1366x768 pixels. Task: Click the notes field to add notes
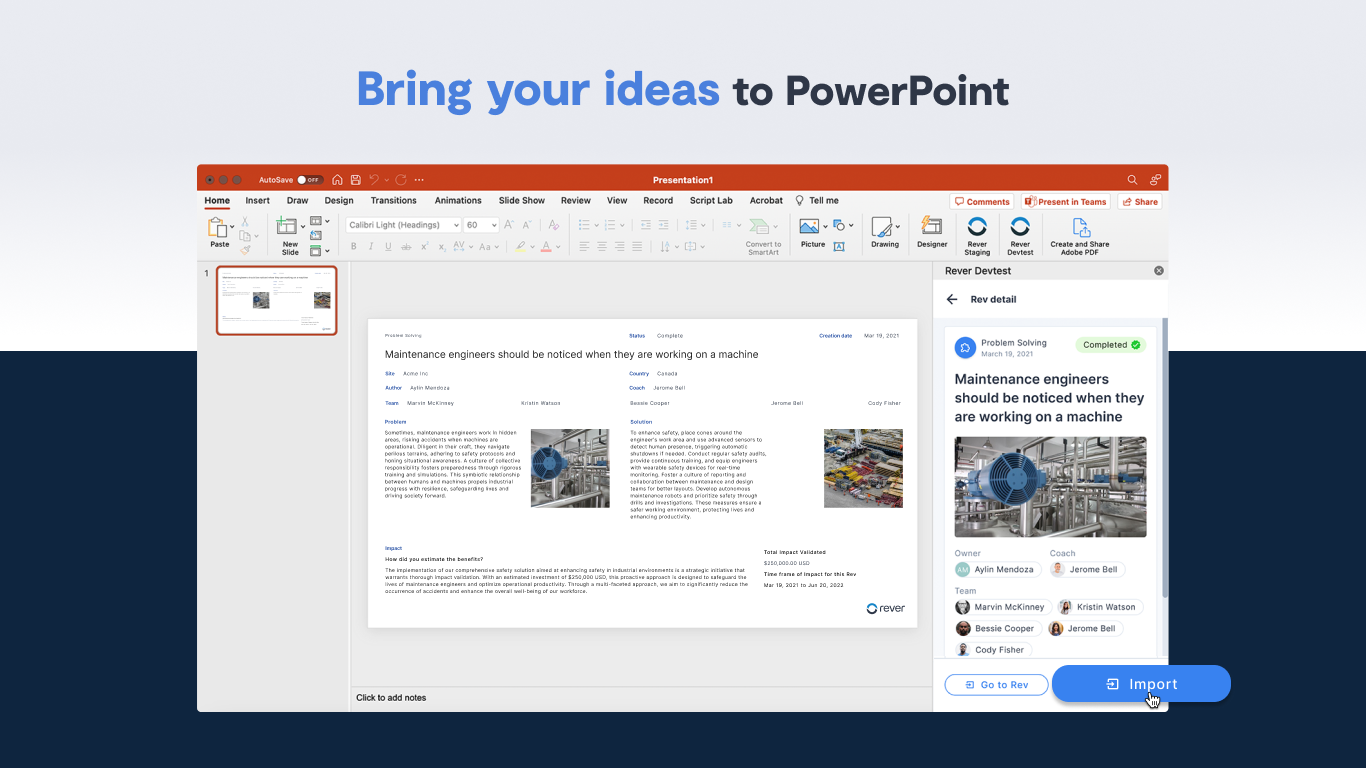[641, 698]
